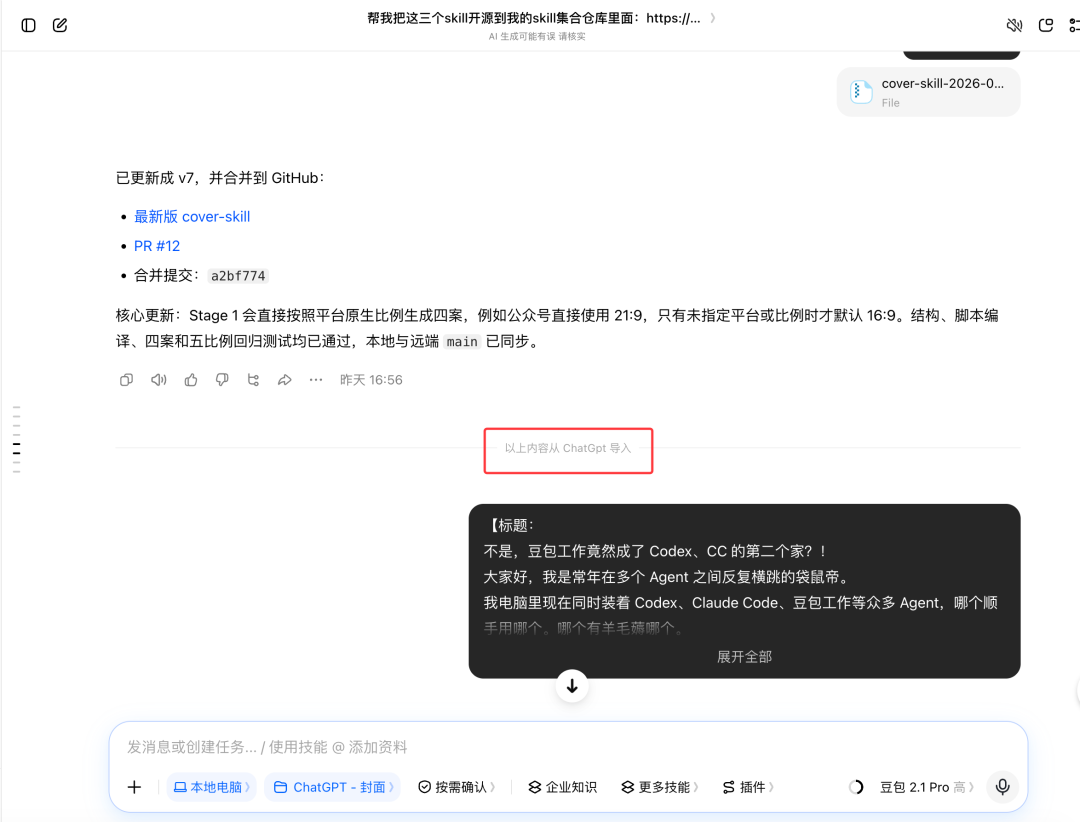Start a new chat with compose icon
Viewport: 1080px width, 822px height.
pyautogui.click(x=60, y=25)
